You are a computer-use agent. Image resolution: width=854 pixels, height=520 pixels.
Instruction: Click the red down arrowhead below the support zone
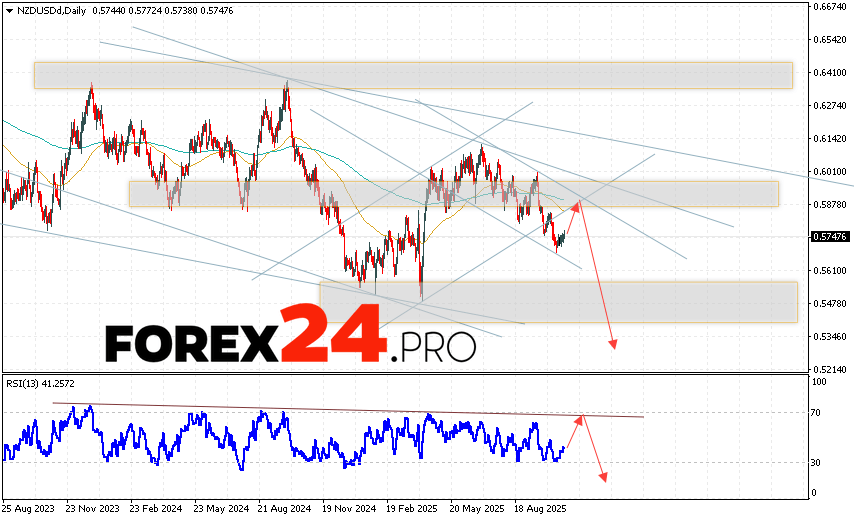(x=613, y=344)
